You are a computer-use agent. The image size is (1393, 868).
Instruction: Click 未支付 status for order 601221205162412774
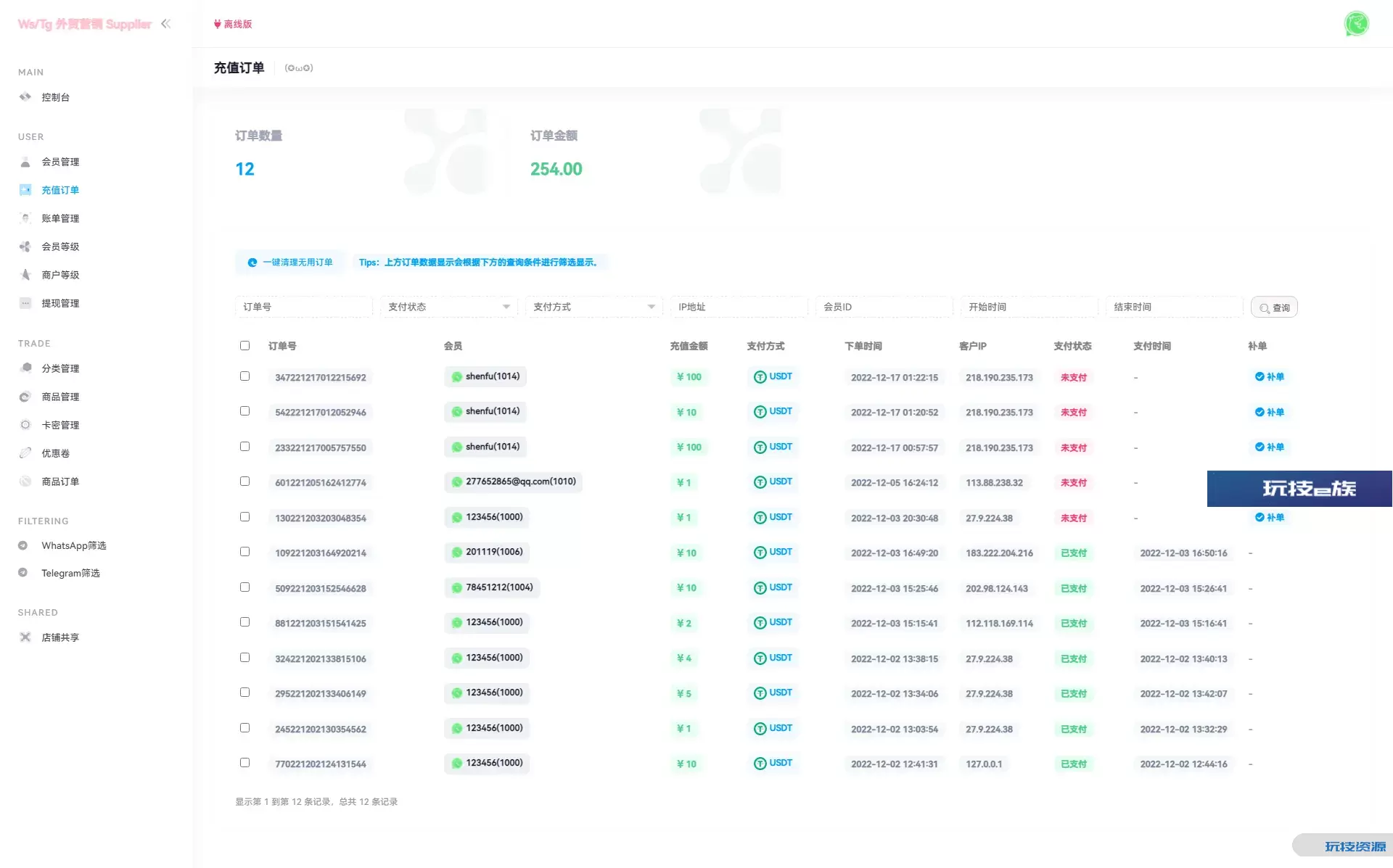pyautogui.click(x=1074, y=483)
